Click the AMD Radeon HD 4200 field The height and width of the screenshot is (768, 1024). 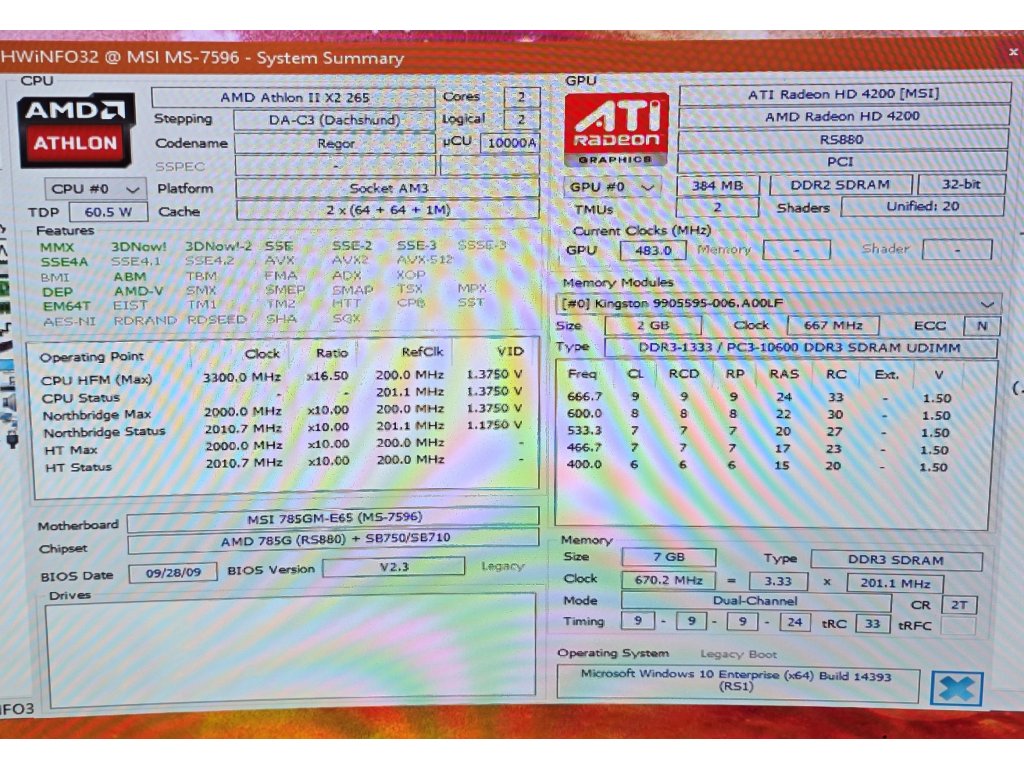tap(842, 116)
